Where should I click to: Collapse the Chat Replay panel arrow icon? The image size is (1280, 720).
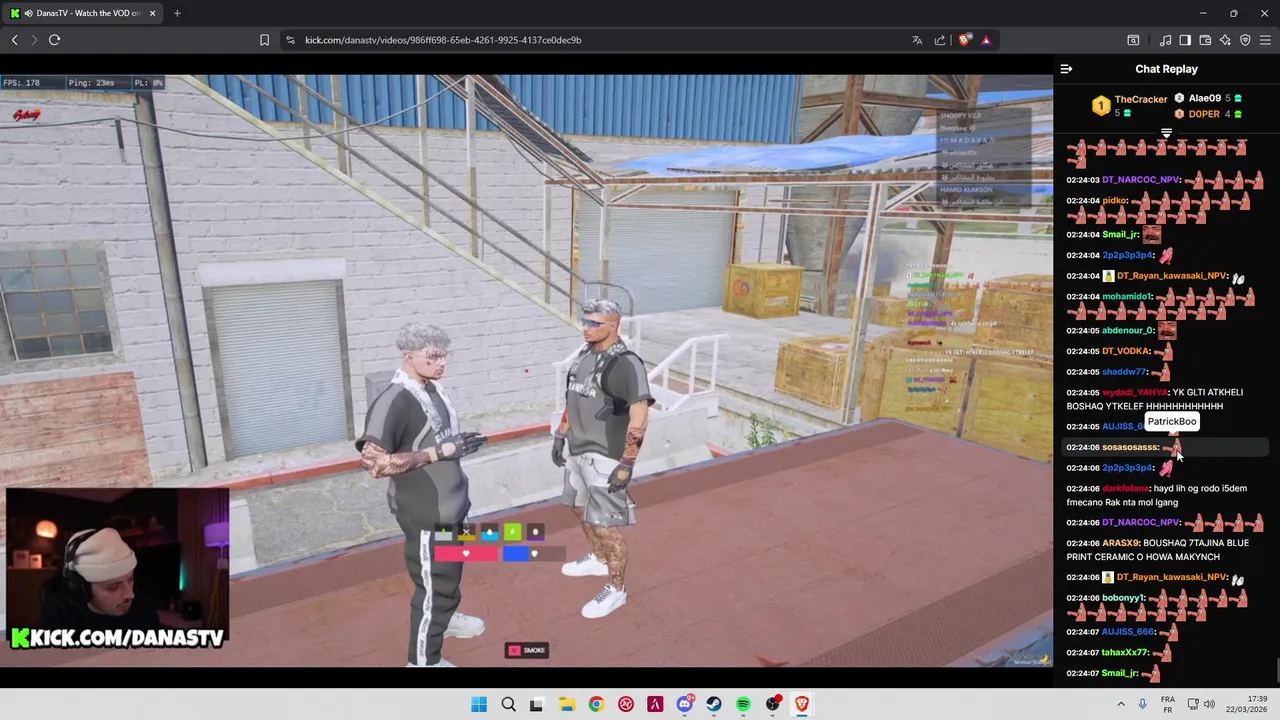coord(1066,69)
